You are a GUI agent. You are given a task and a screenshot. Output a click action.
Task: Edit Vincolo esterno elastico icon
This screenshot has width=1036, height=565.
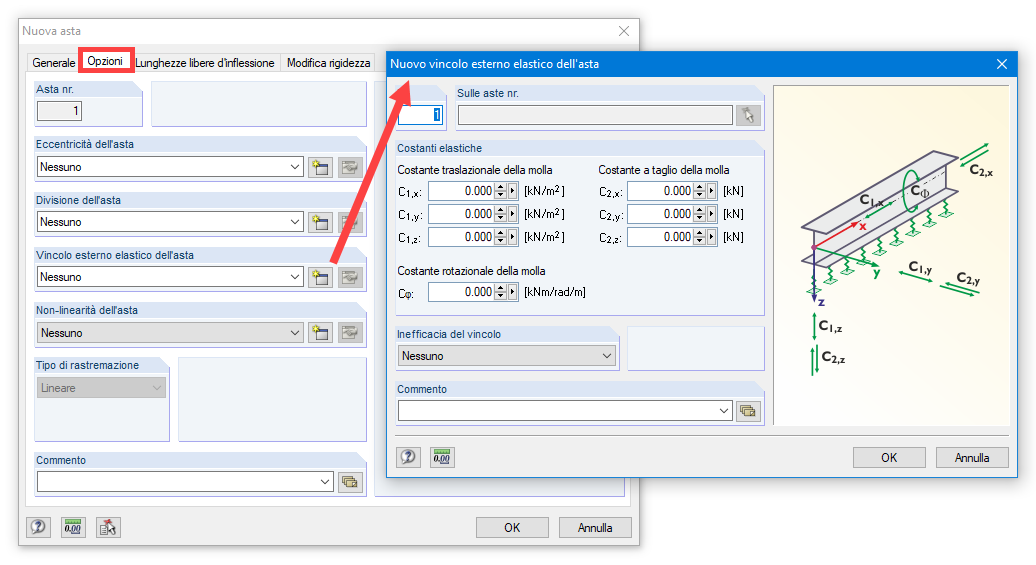[350, 277]
